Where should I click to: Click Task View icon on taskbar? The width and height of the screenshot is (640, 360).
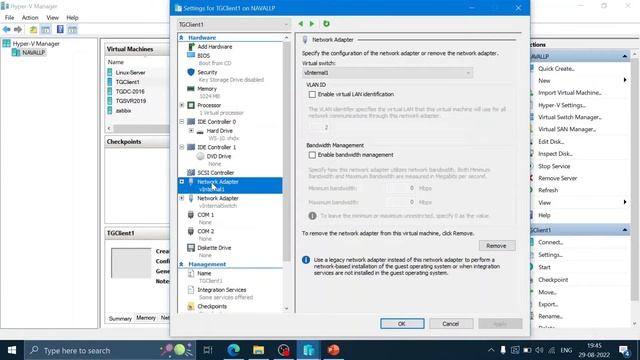point(208,350)
